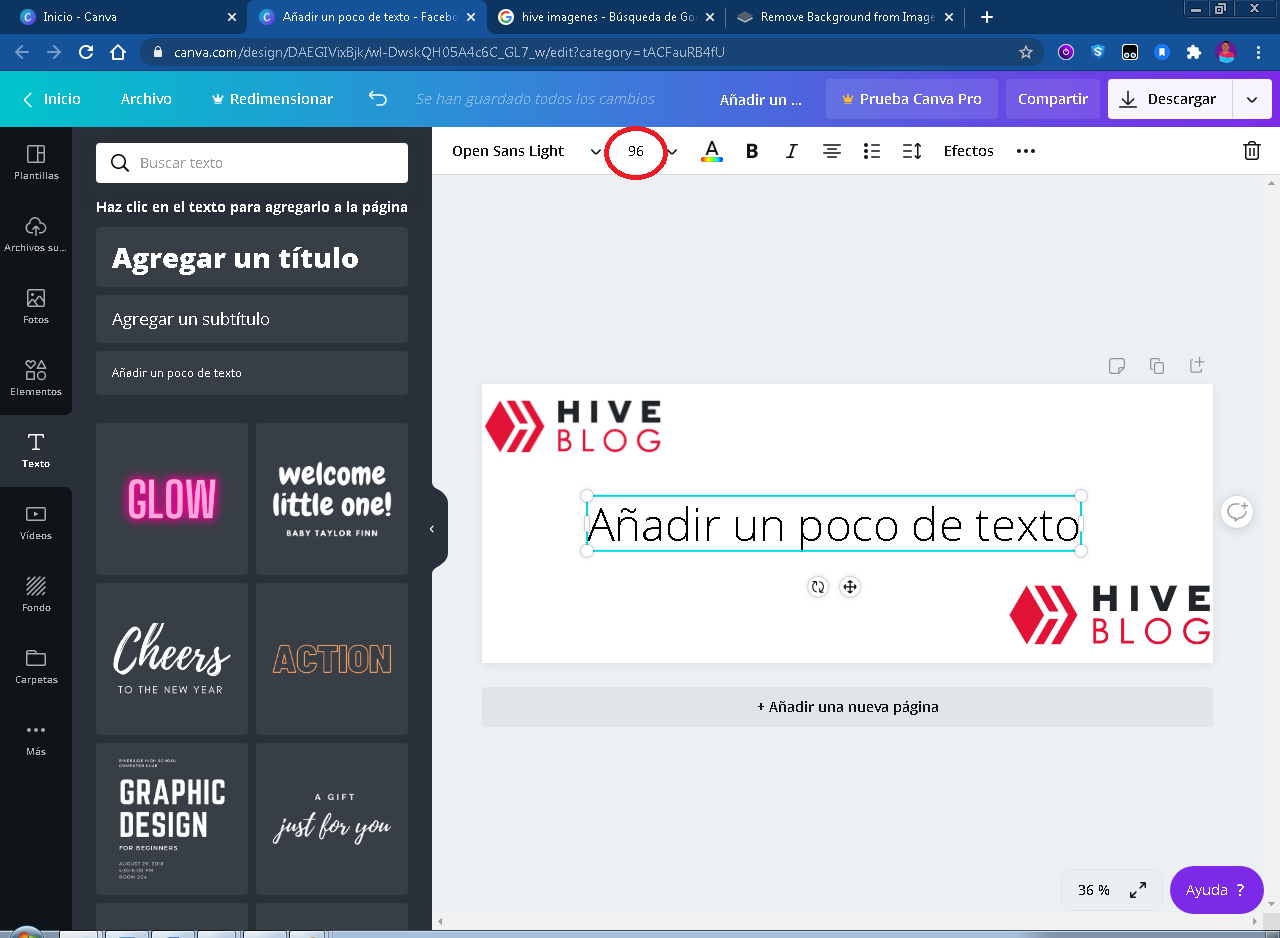This screenshot has width=1280, height=938.
Task: Open the Elementos sidebar panel
Action: tap(36, 379)
